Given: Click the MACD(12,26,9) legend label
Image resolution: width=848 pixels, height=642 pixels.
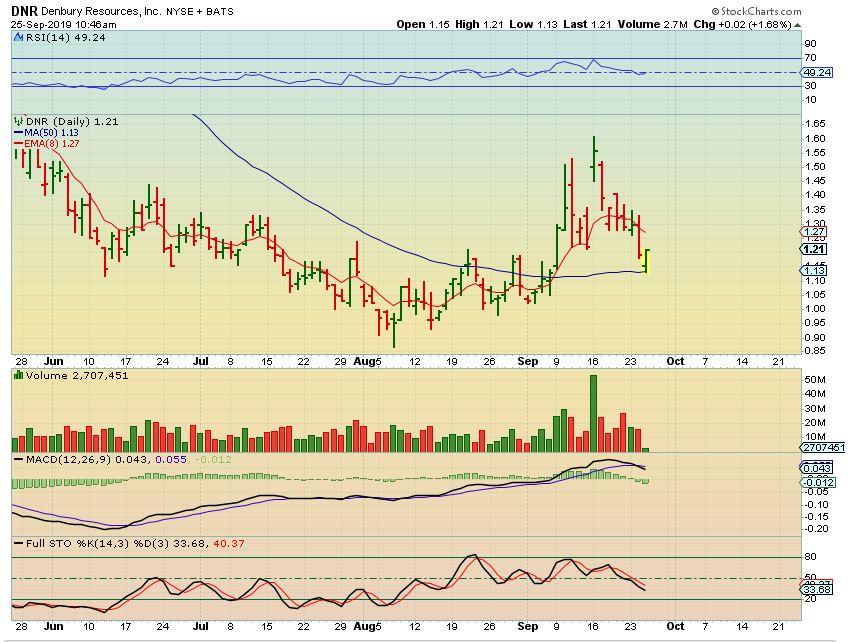Looking at the screenshot, I should (68, 459).
